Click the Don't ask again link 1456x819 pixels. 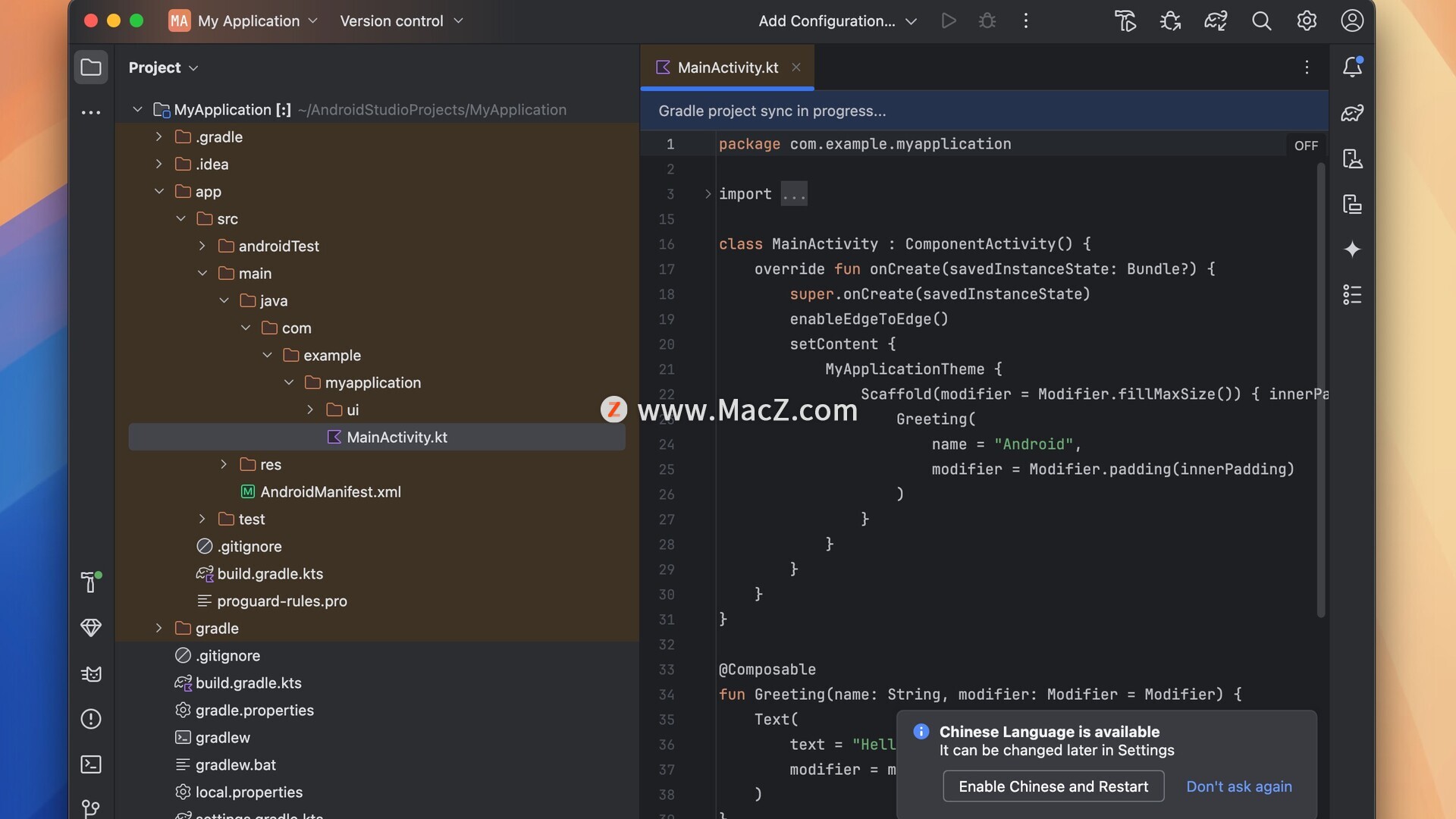pos(1239,786)
